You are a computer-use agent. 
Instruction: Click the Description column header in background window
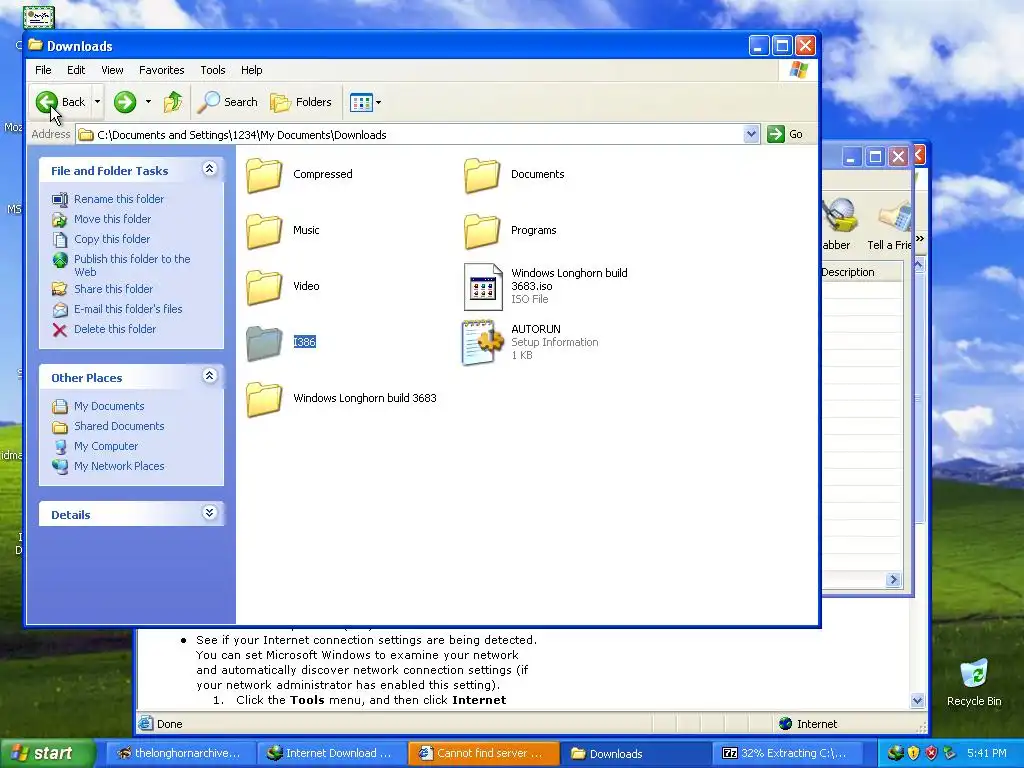pyautogui.click(x=862, y=272)
